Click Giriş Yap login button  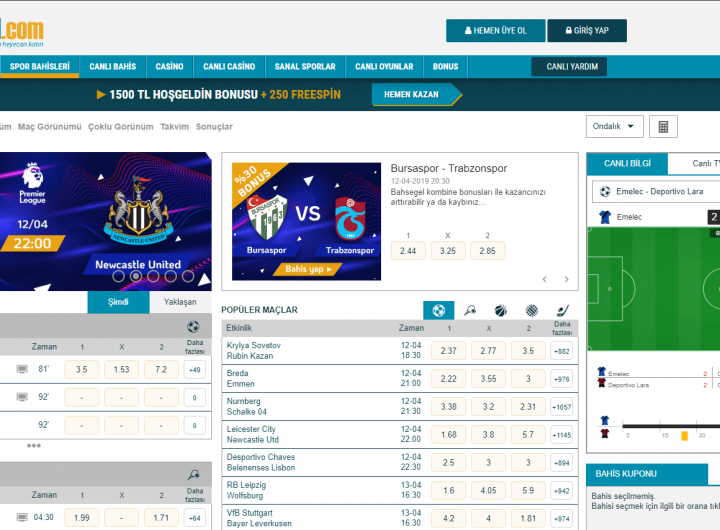pyautogui.click(x=587, y=31)
